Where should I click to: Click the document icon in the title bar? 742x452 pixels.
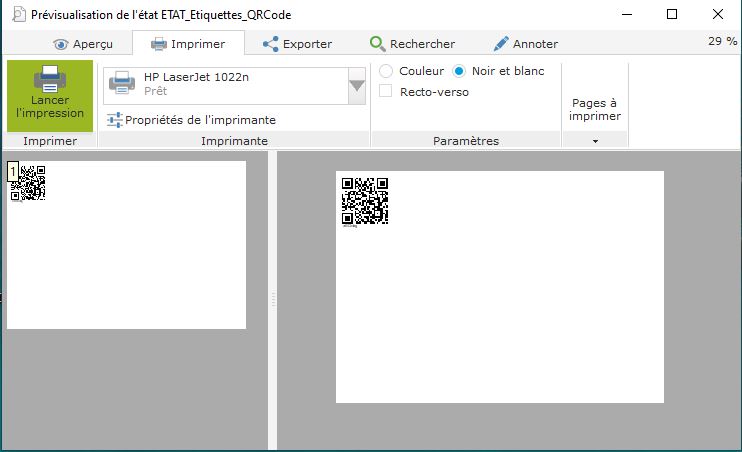[x=19, y=15]
